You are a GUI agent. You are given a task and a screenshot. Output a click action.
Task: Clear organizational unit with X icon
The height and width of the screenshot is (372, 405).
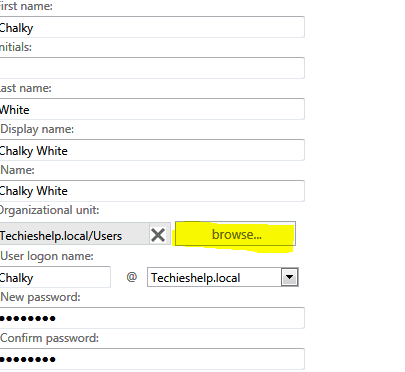pyautogui.click(x=158, y=235)
